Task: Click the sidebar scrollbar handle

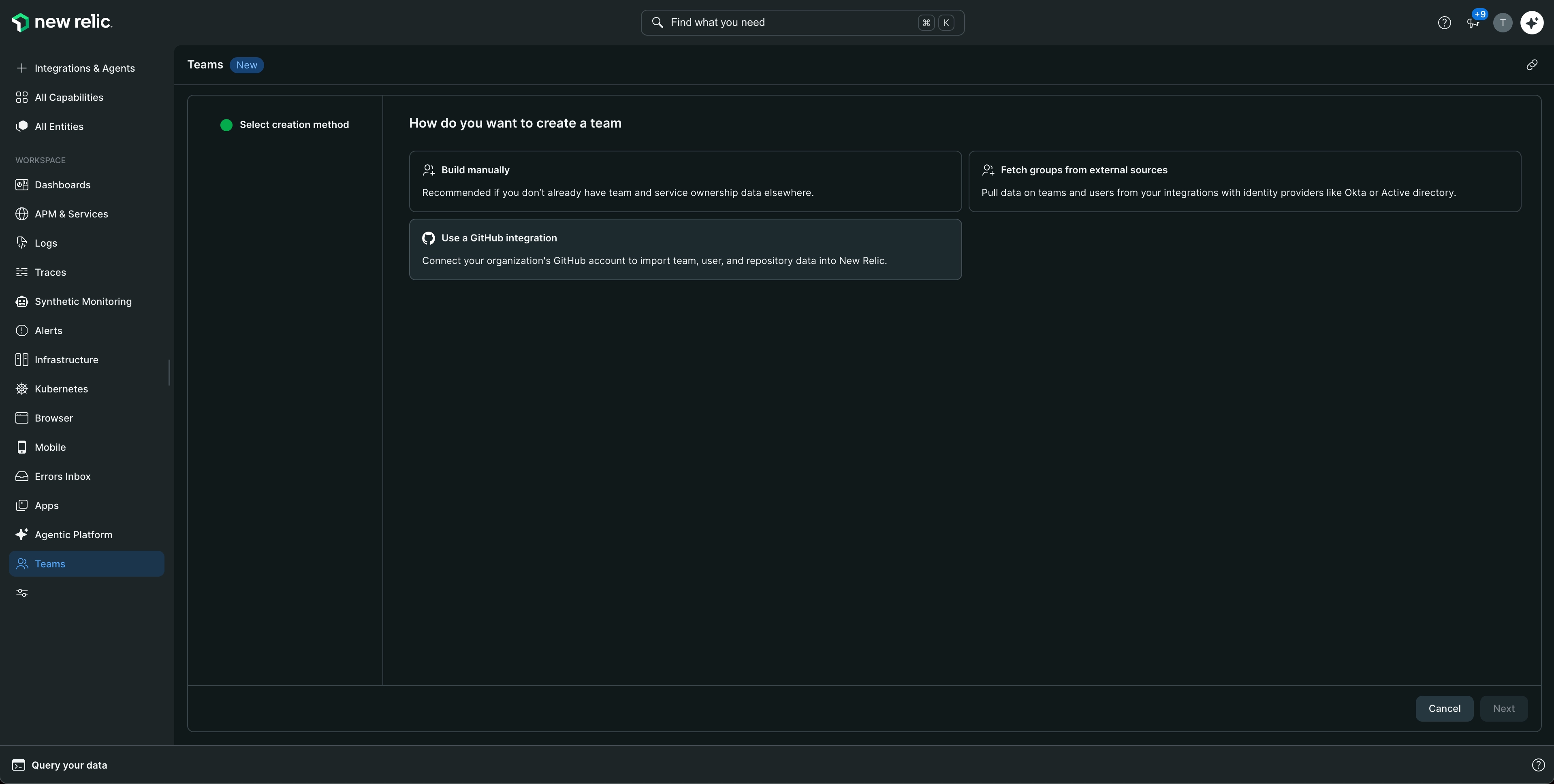Action: (169, 372)
